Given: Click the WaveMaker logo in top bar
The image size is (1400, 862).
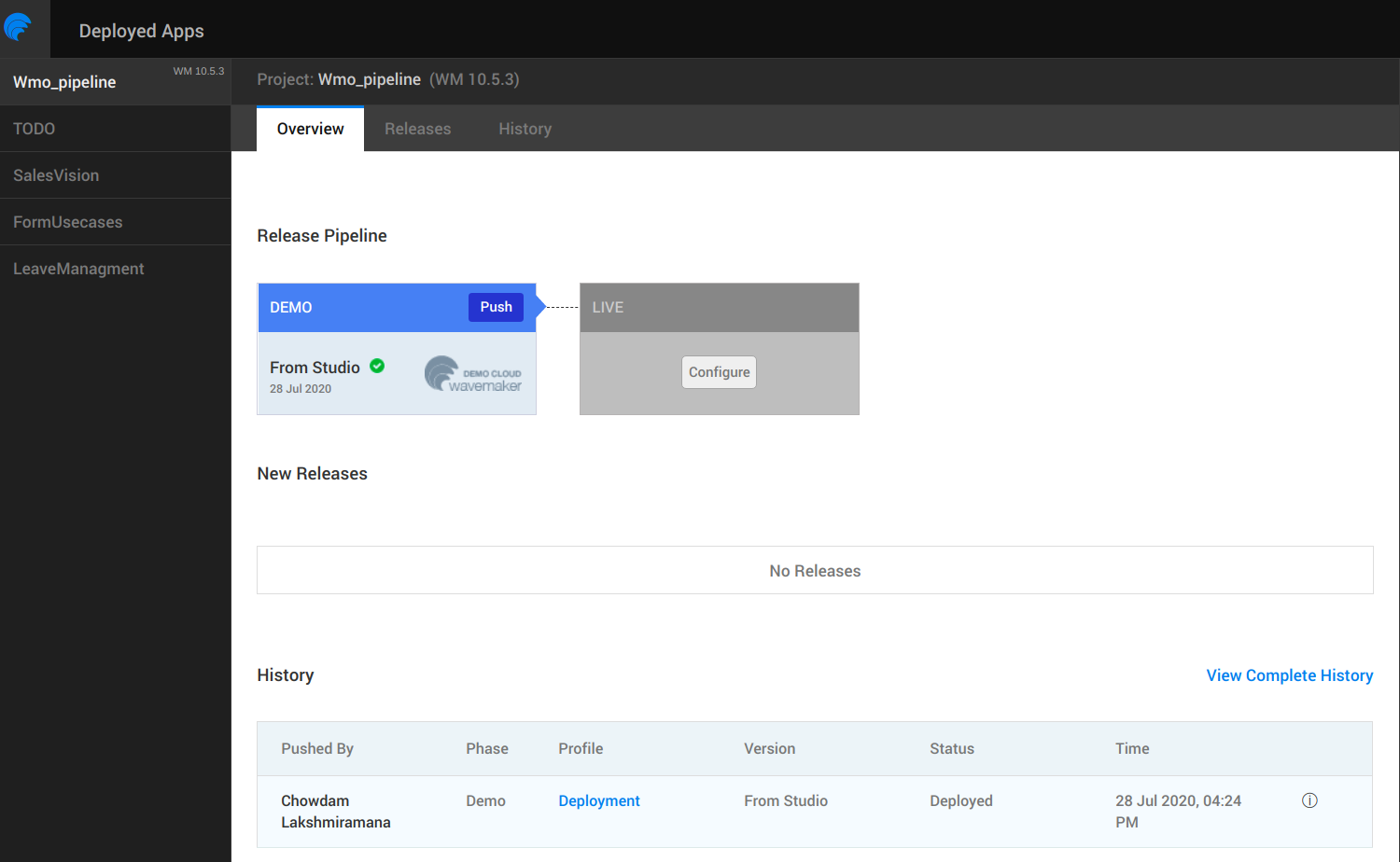Looking at the screenshot, I should coord(19,28).
